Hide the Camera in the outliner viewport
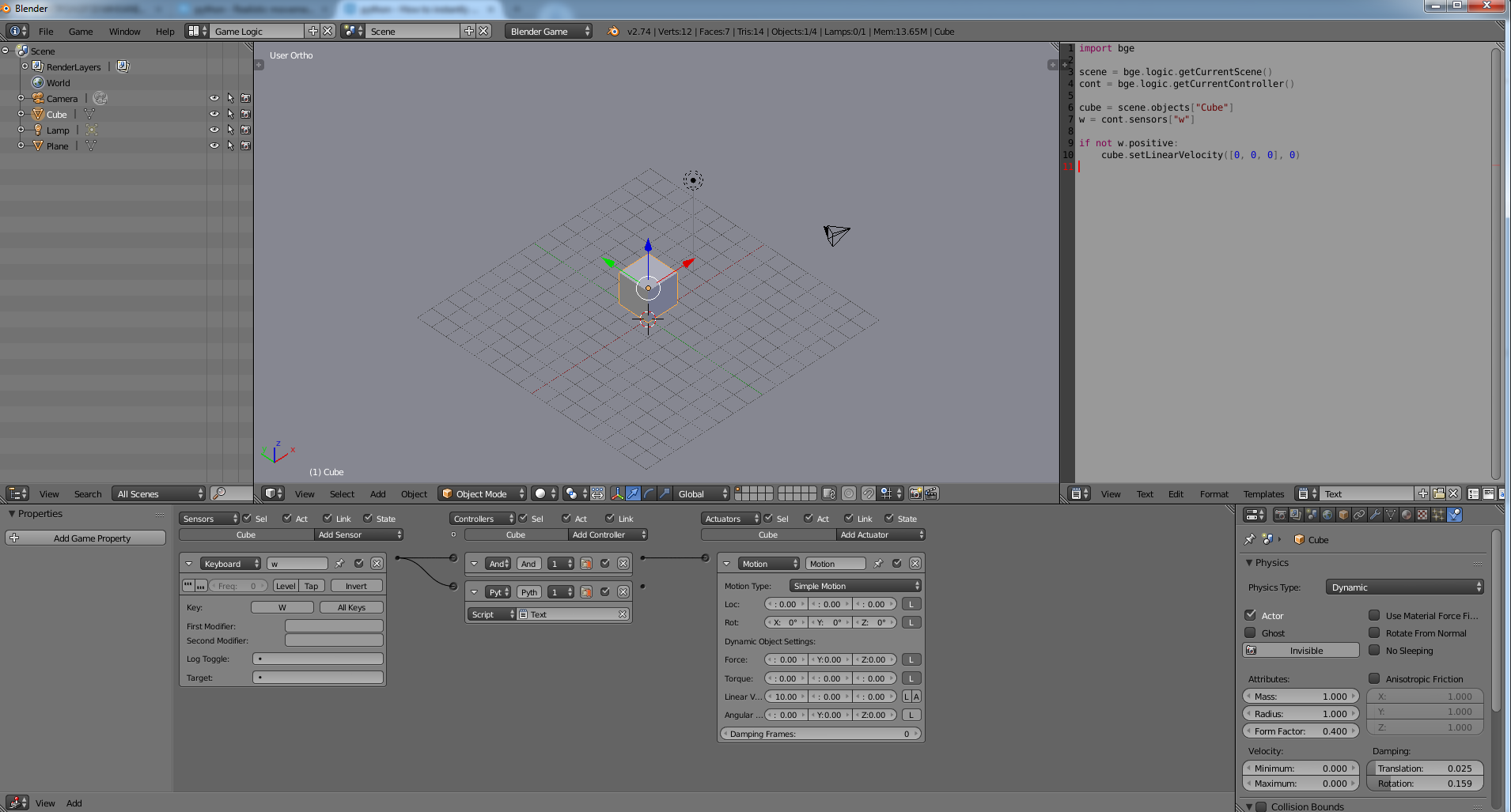The height and width of the screenshot is (812, 1511). coord(214,98)
